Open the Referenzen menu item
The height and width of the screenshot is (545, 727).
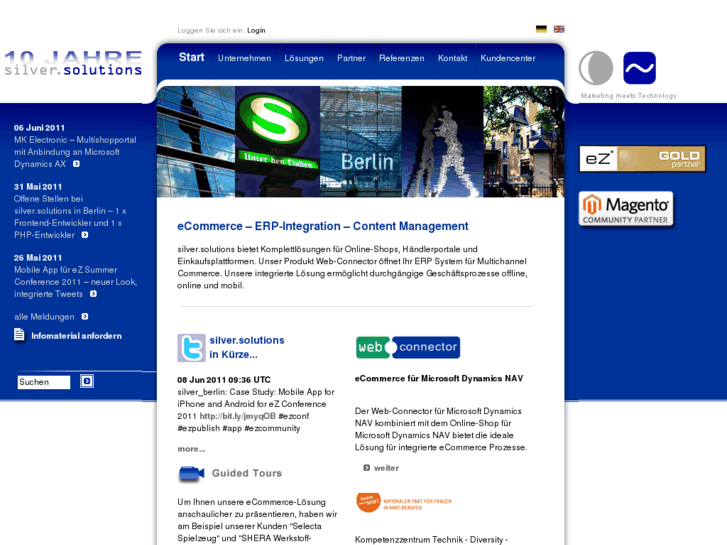tap(402, 58)
